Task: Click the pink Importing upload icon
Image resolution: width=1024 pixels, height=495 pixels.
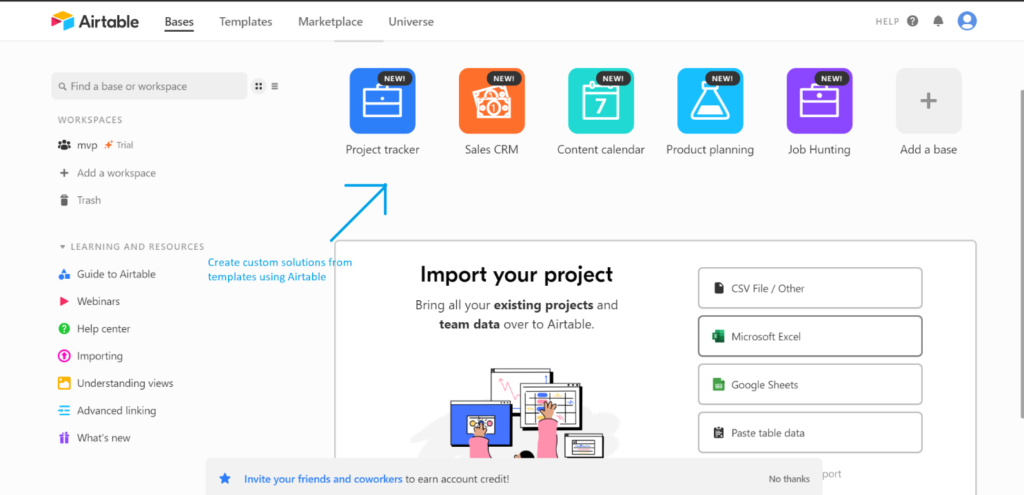Action: 64,357
